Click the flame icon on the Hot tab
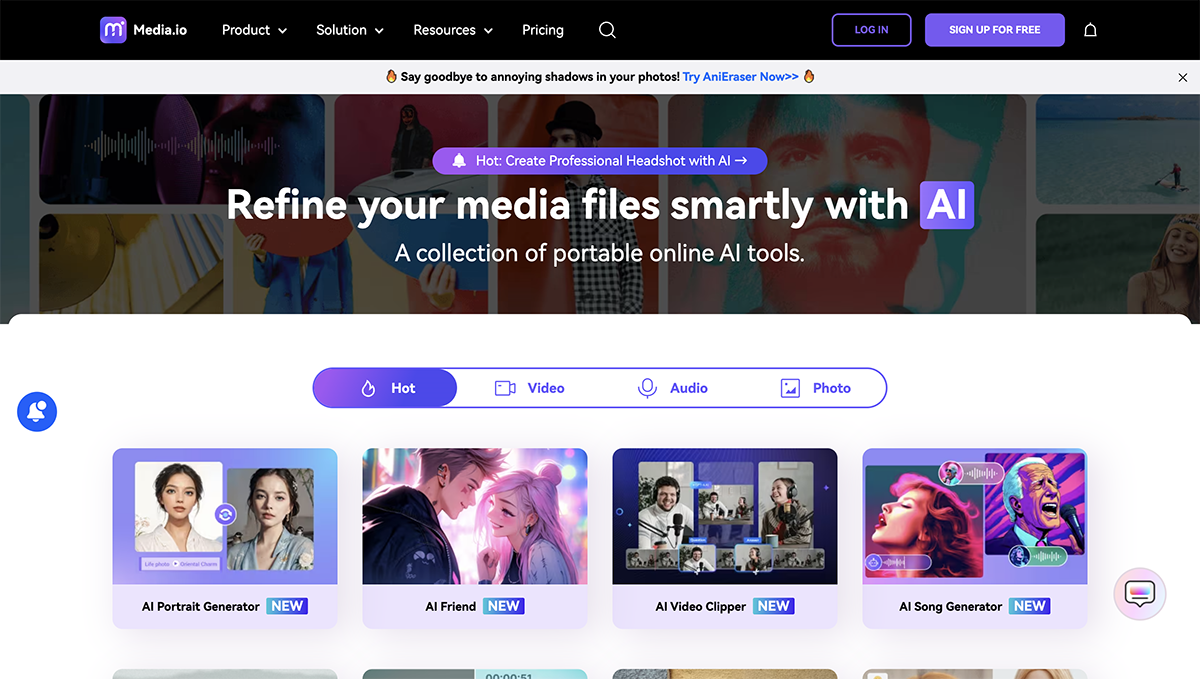This screenshot has width=1200, height=679. click(x=370, y=388)
